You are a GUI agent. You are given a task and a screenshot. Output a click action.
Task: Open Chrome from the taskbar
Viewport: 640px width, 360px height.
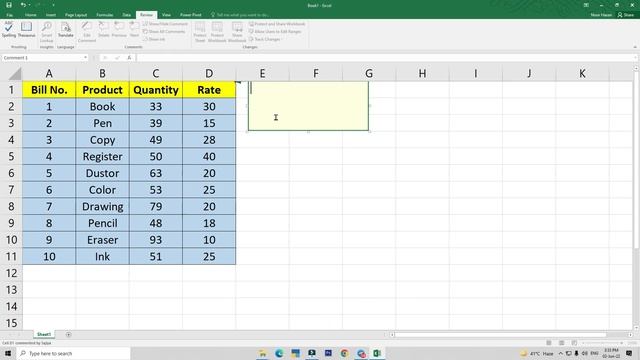344,353
